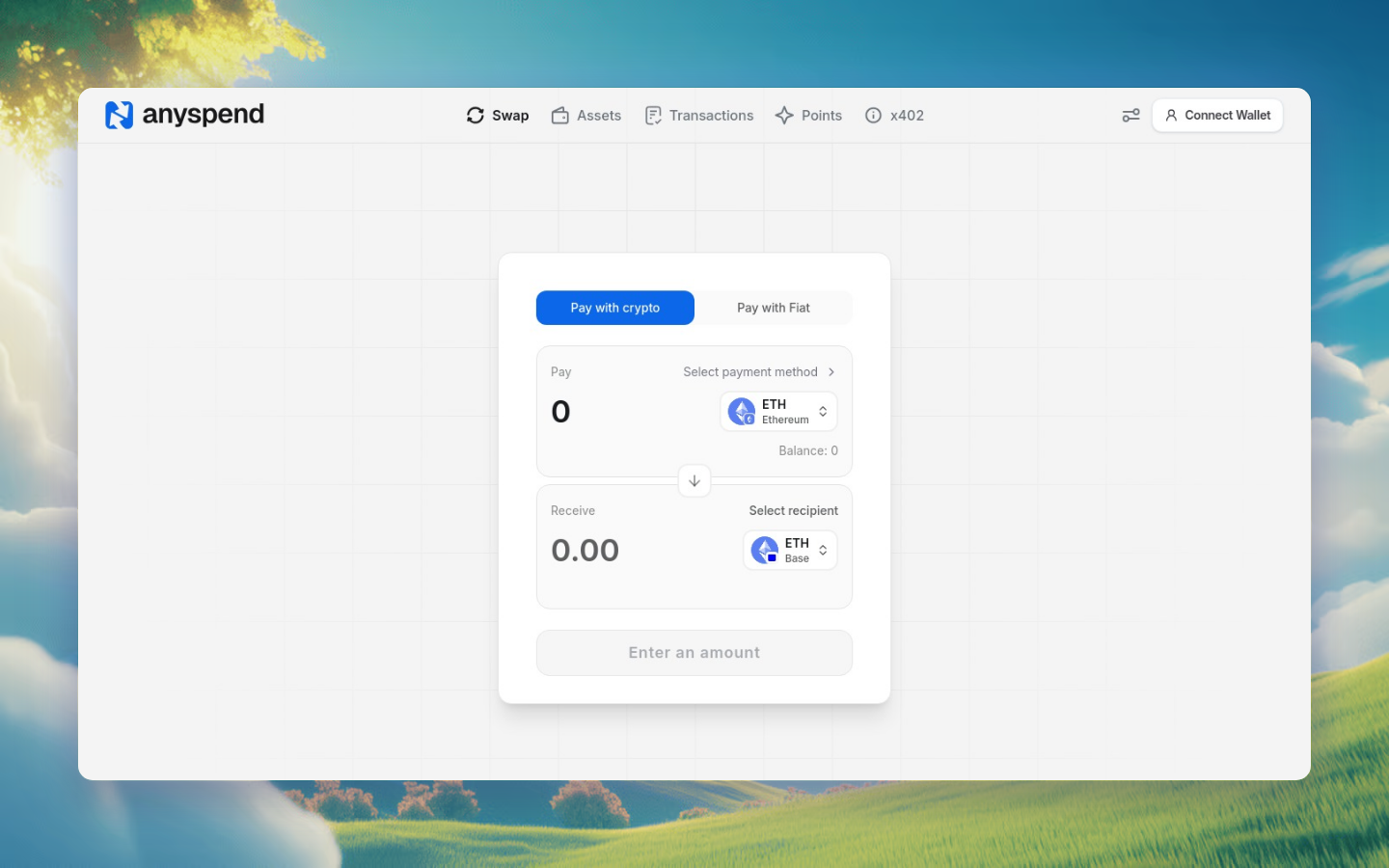This screenshot has height=868, width=1389.
Task: Open the x402 info tab
Action: 894,116
